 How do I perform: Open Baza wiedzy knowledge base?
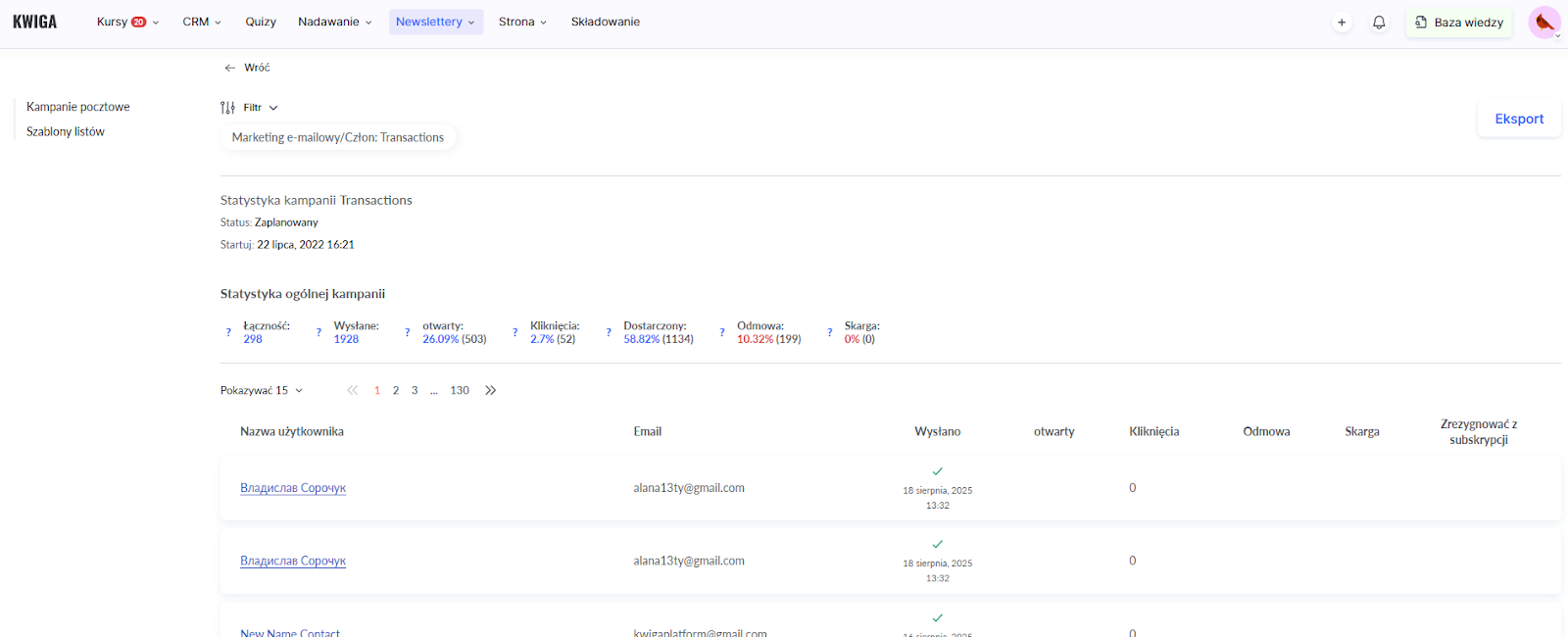point(1459,23)
